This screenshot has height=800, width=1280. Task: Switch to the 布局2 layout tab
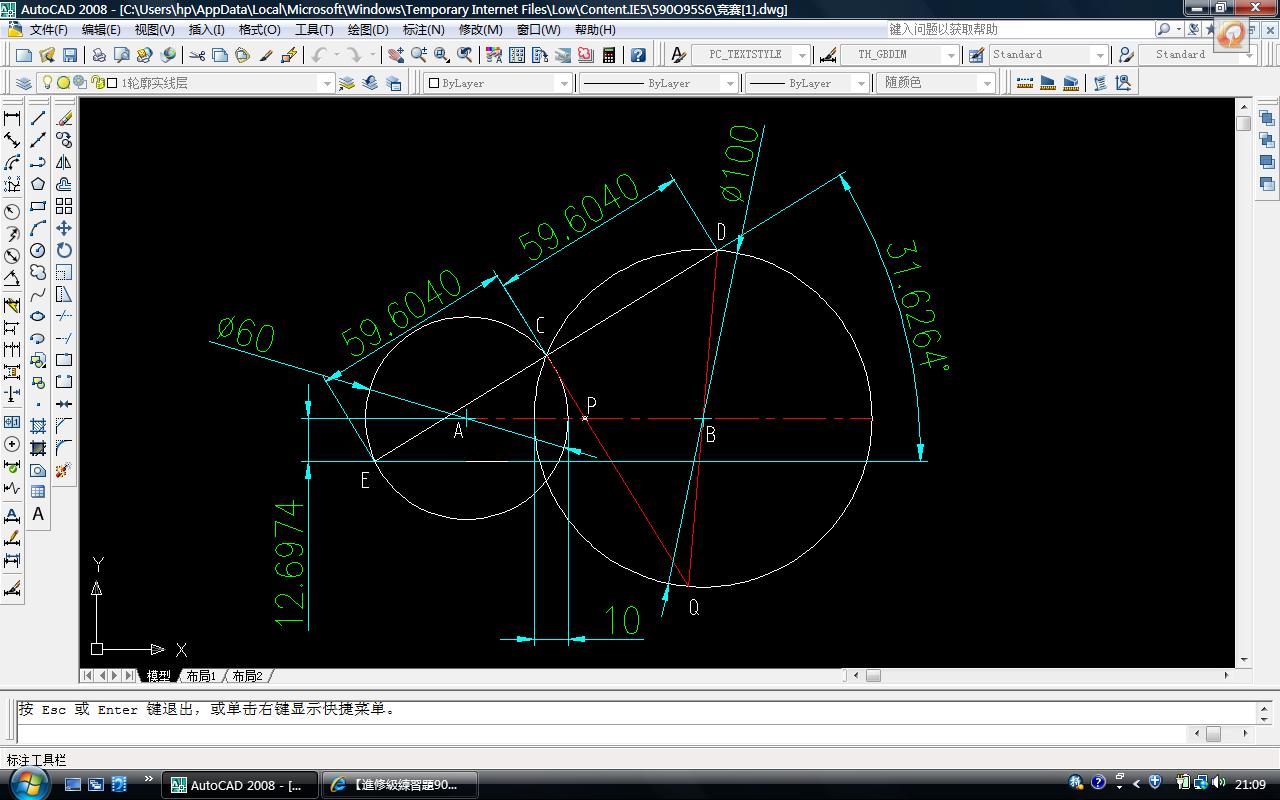pyautogui.click(x=247, y=676)
